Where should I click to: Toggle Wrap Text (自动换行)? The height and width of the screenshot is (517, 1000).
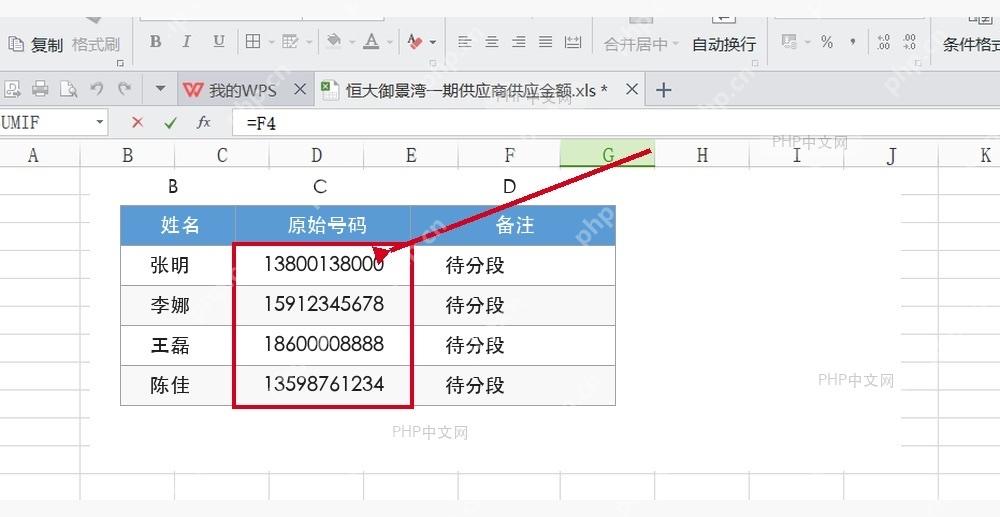pos(724,44)
